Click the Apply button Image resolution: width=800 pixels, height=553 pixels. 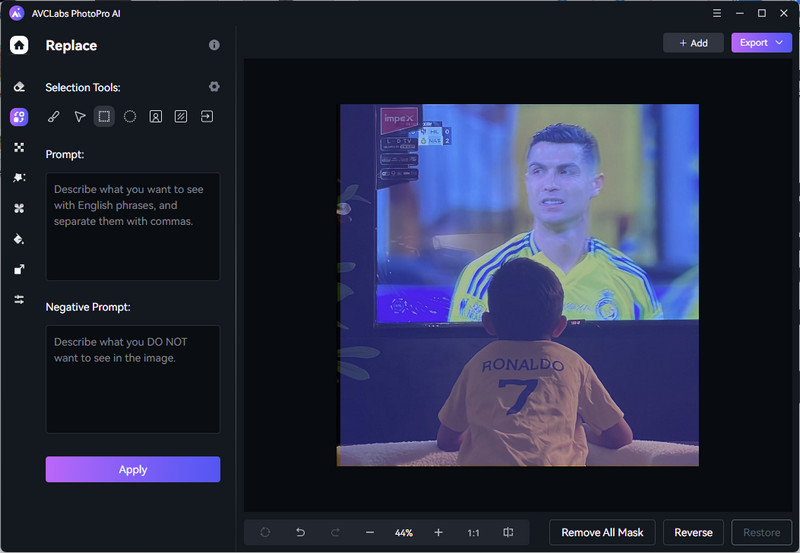coord(133,469)
